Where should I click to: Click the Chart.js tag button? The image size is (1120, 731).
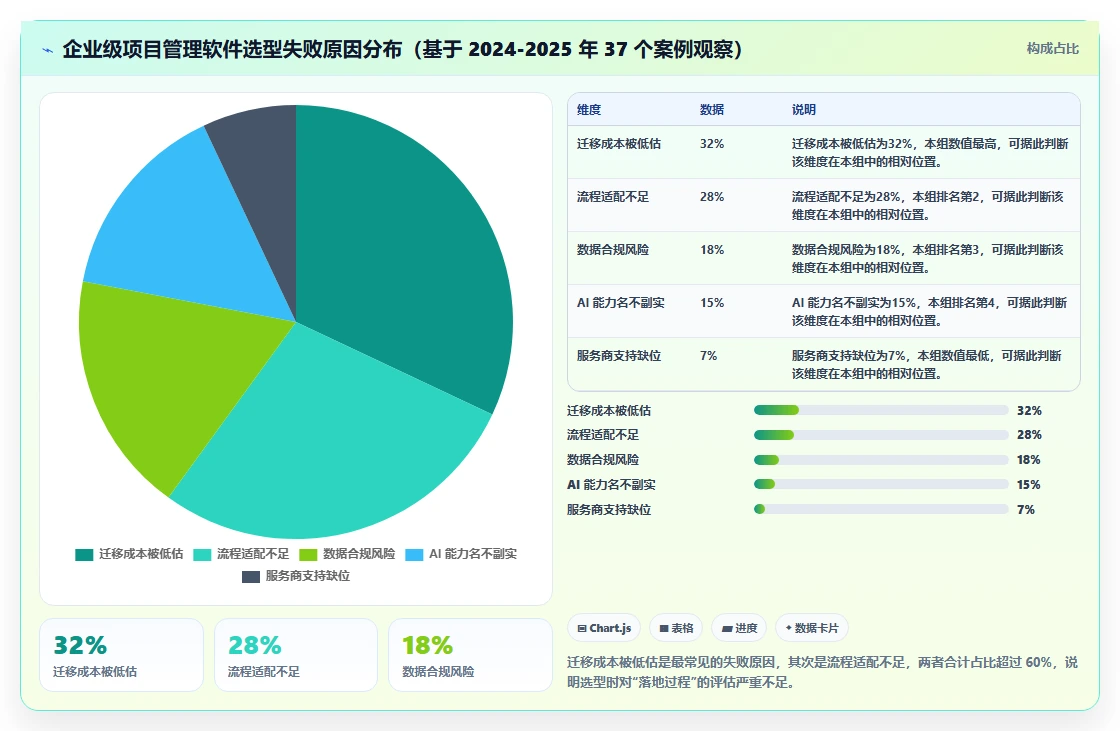[x=604, y=628]
